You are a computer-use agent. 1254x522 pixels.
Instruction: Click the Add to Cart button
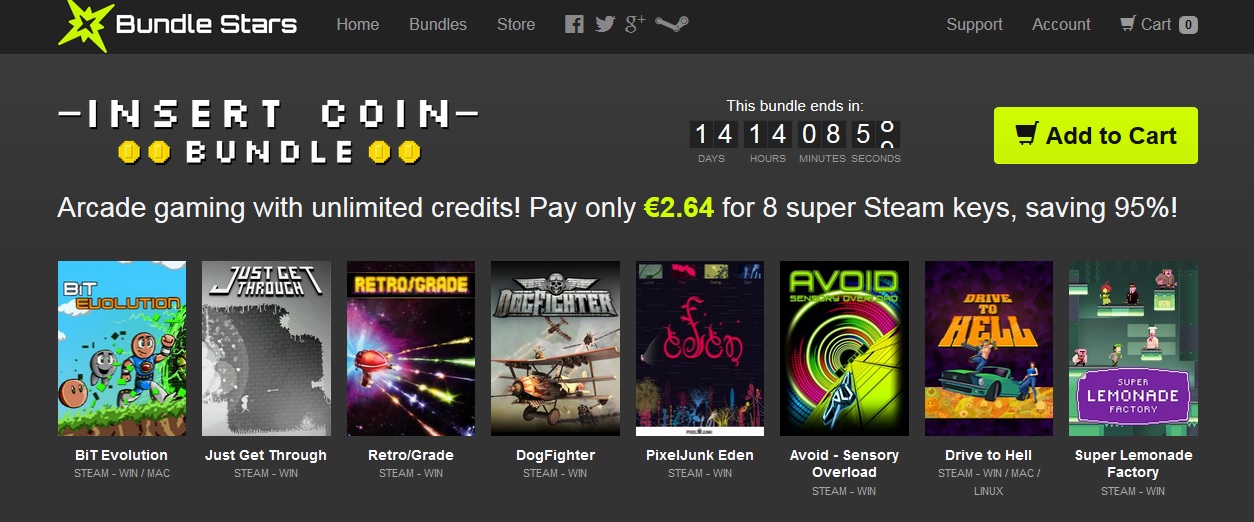[x=1096, y=136]
